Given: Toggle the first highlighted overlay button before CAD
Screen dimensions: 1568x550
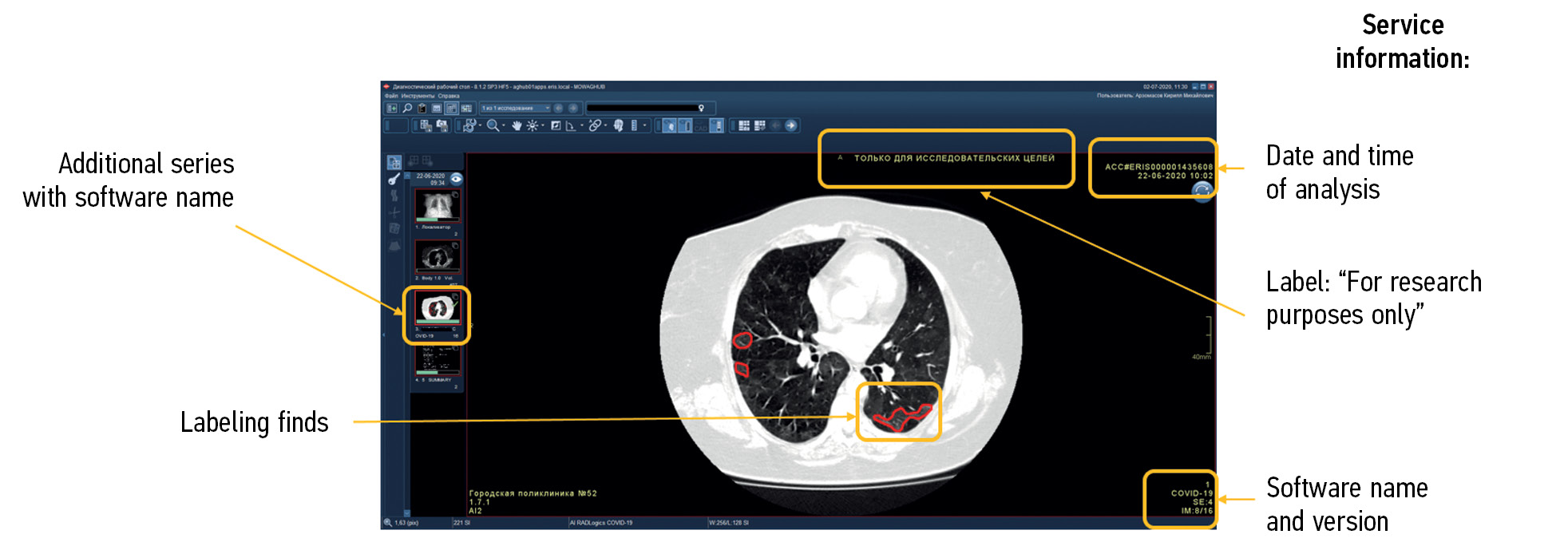Looking at the screenshot, I should [670, 126].
